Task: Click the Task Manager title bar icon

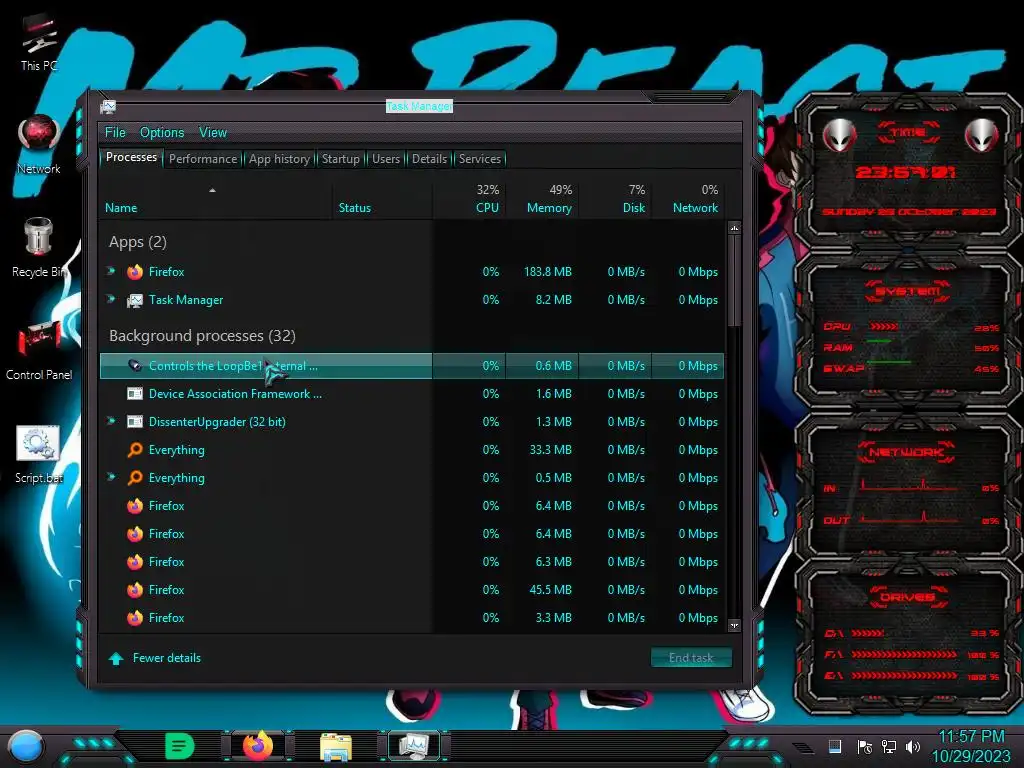Action: click(x=108, y=106)
